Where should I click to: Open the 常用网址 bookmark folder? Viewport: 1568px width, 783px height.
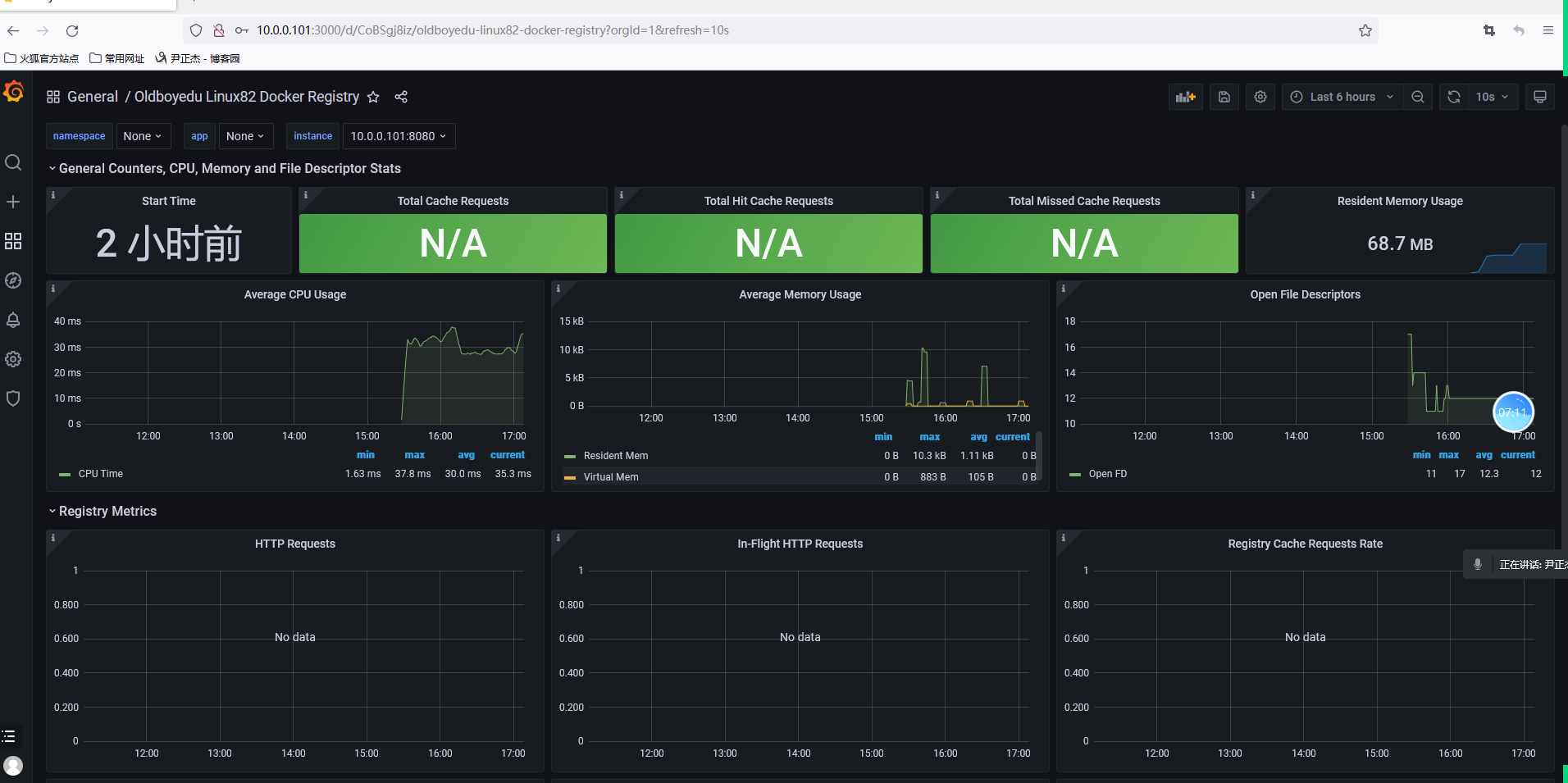[x=116, y=58]
